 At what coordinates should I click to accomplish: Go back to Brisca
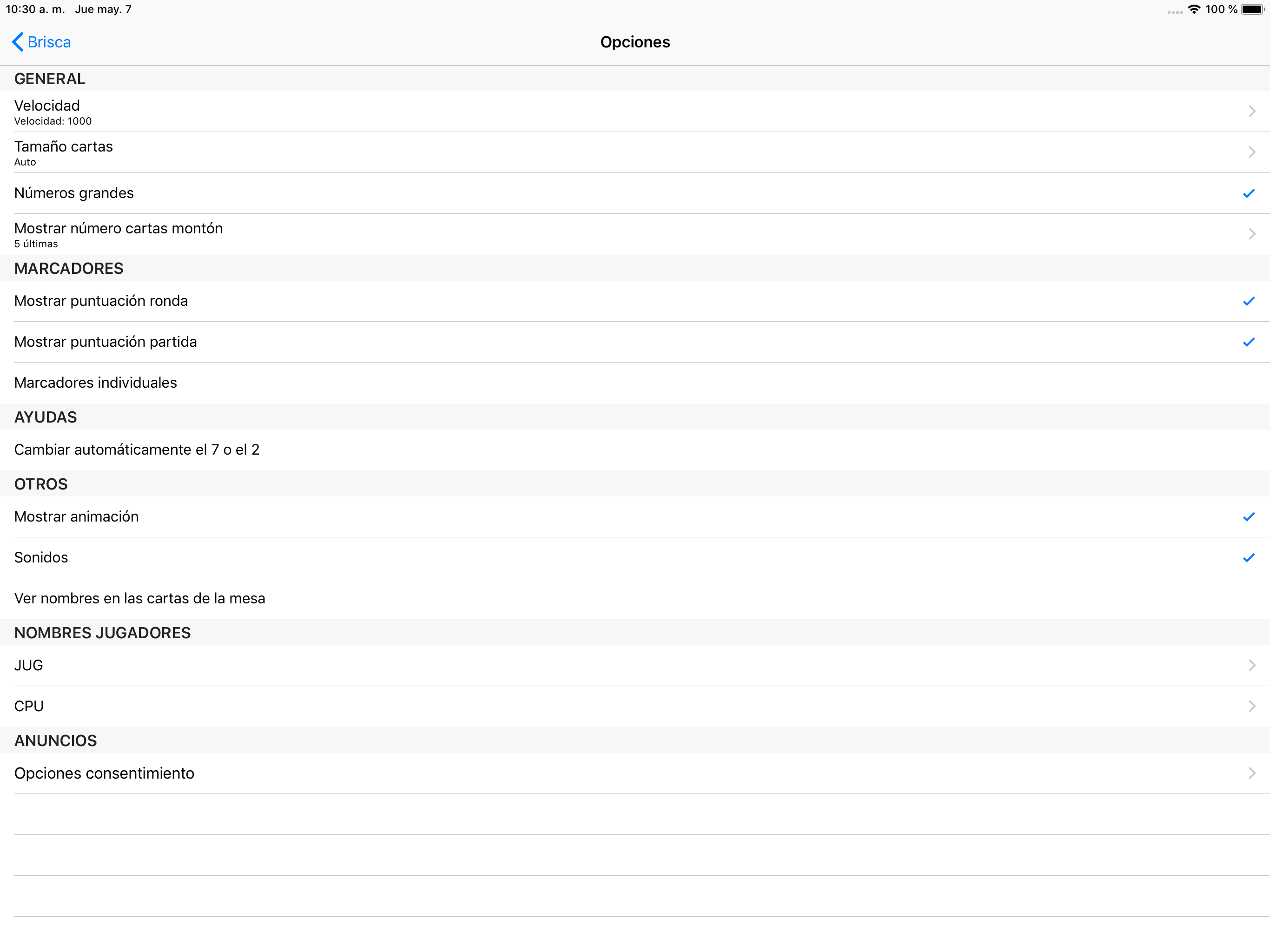coord(49,42)
